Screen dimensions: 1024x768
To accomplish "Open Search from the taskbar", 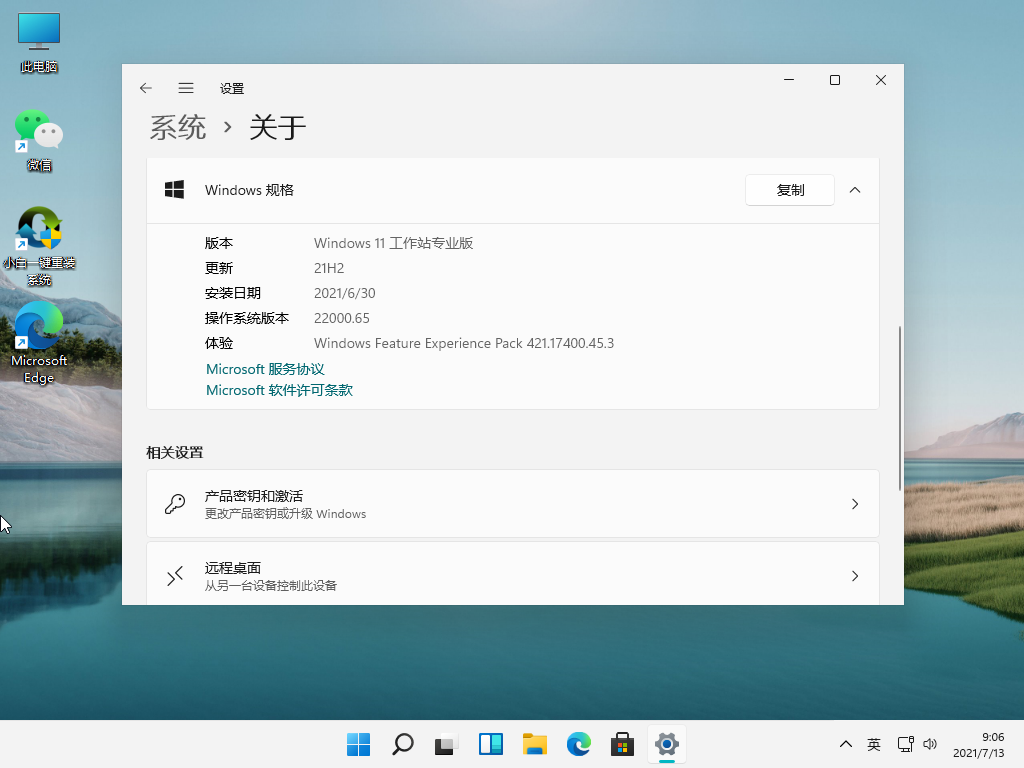I will [x=402, y=744].
